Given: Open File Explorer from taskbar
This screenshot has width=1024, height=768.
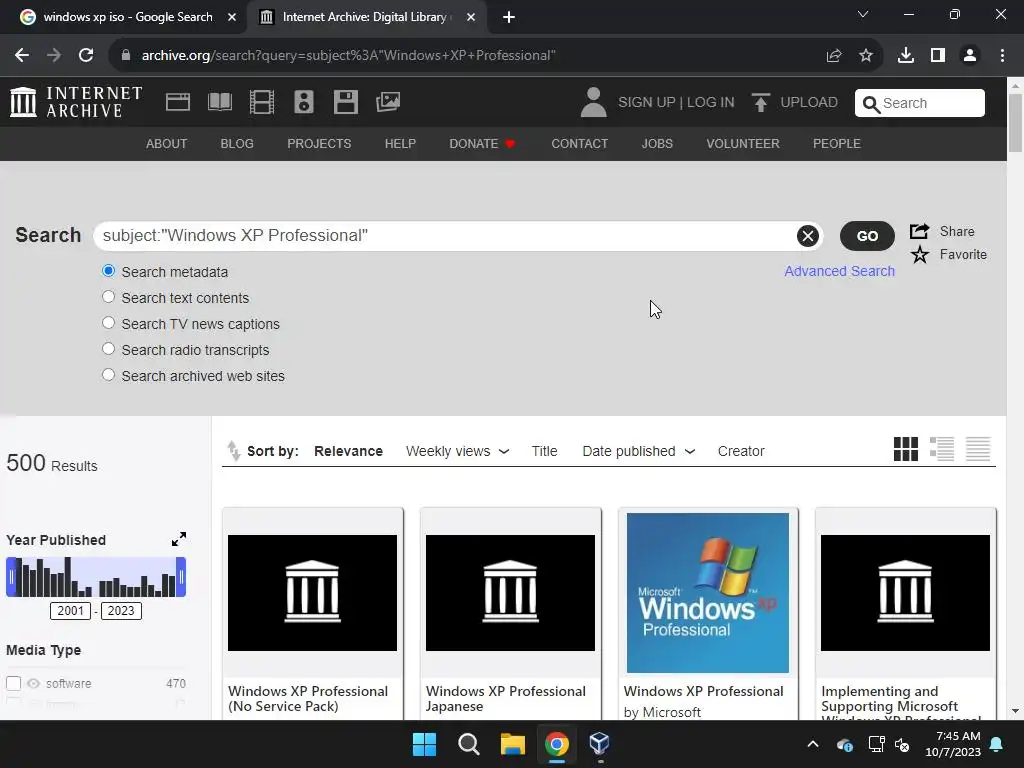Looking at the screenshot, I should (513, 743).
